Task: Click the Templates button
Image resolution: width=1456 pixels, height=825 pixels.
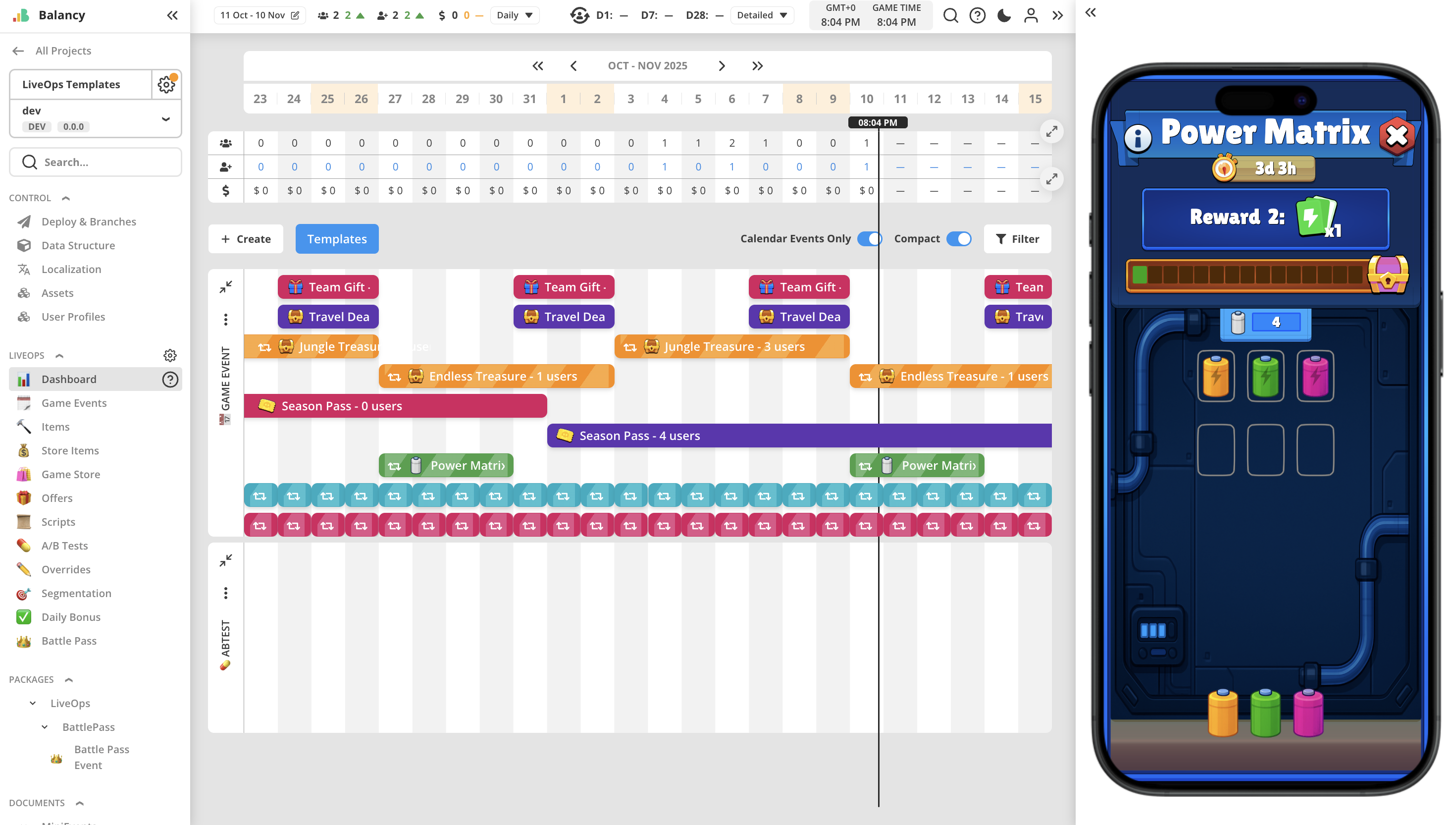Action: (337, 239)
